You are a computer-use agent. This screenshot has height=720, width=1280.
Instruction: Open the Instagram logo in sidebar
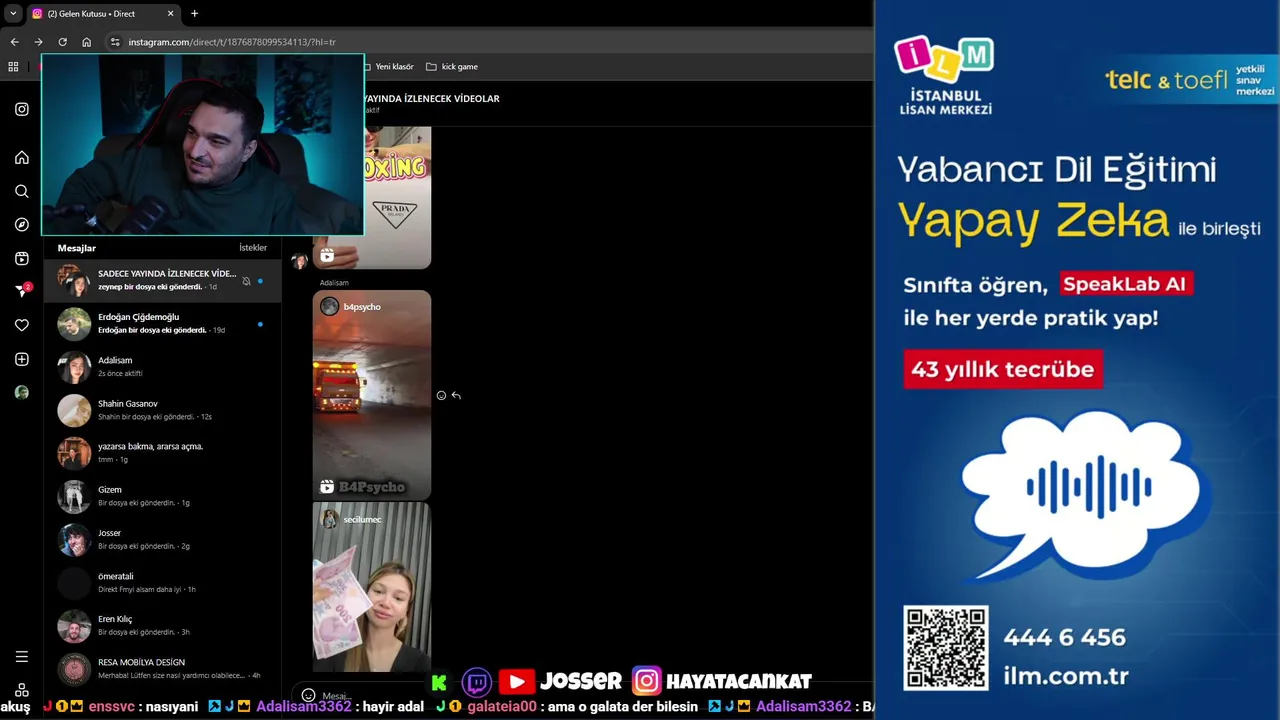[22, 109]
